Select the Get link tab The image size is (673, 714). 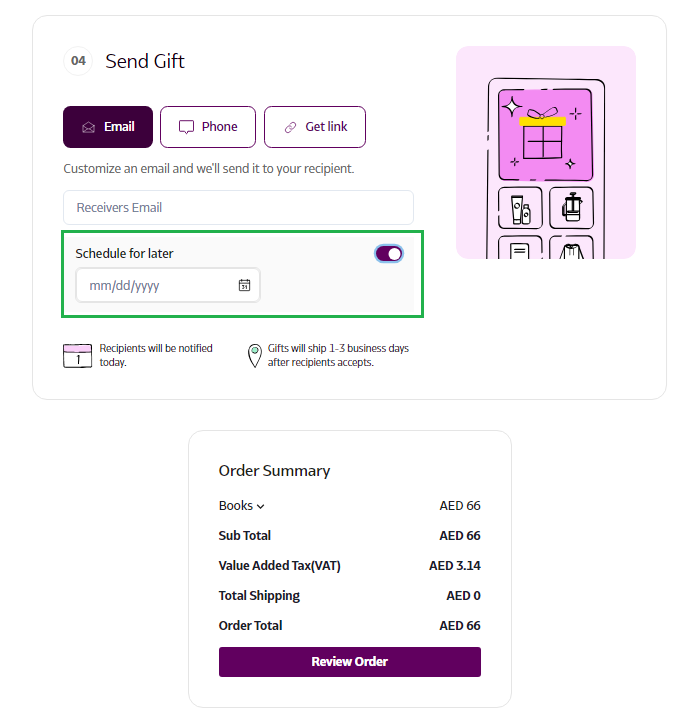click(x=315, y=127)
